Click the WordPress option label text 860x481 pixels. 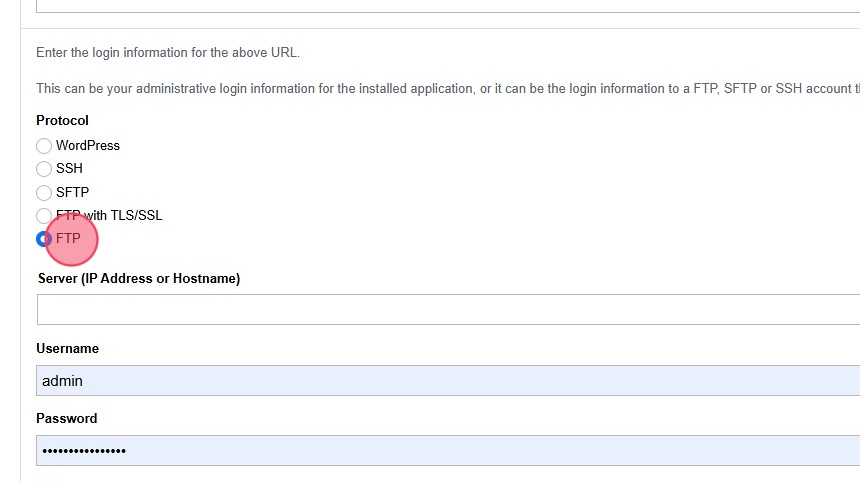[x=88, y=146]
